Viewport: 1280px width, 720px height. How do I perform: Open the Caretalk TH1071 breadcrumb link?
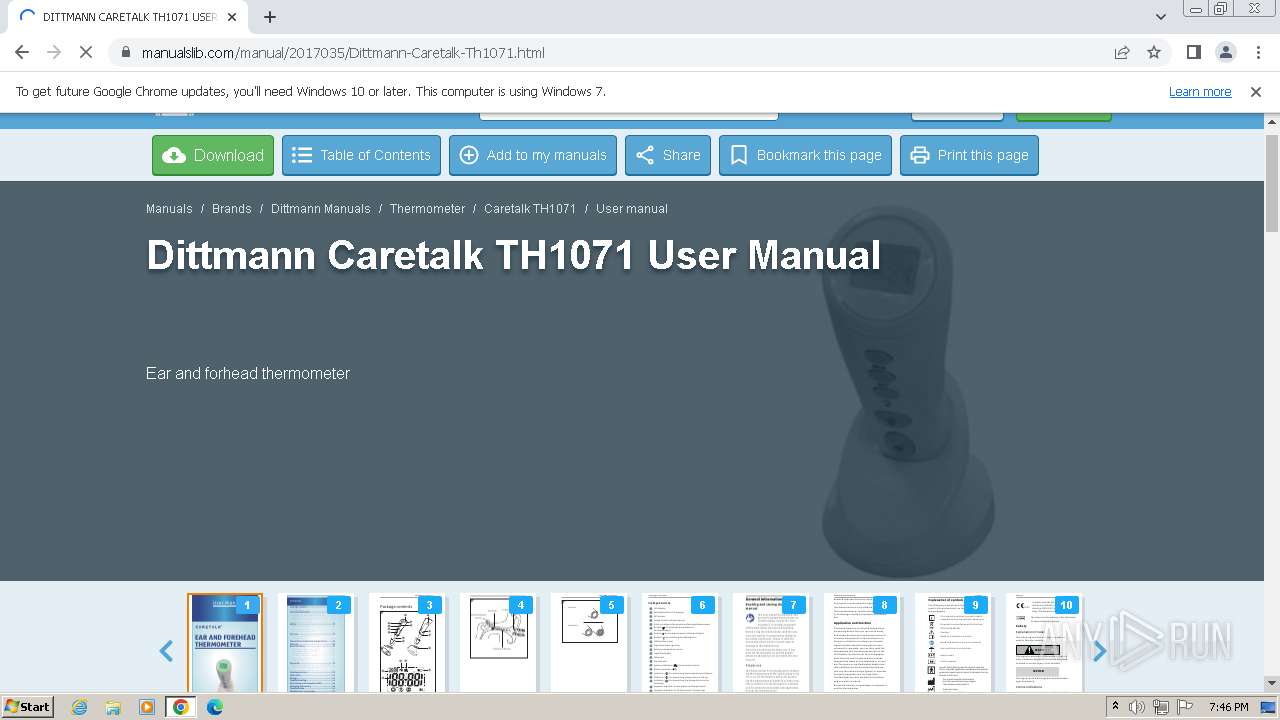click(530, 209)
